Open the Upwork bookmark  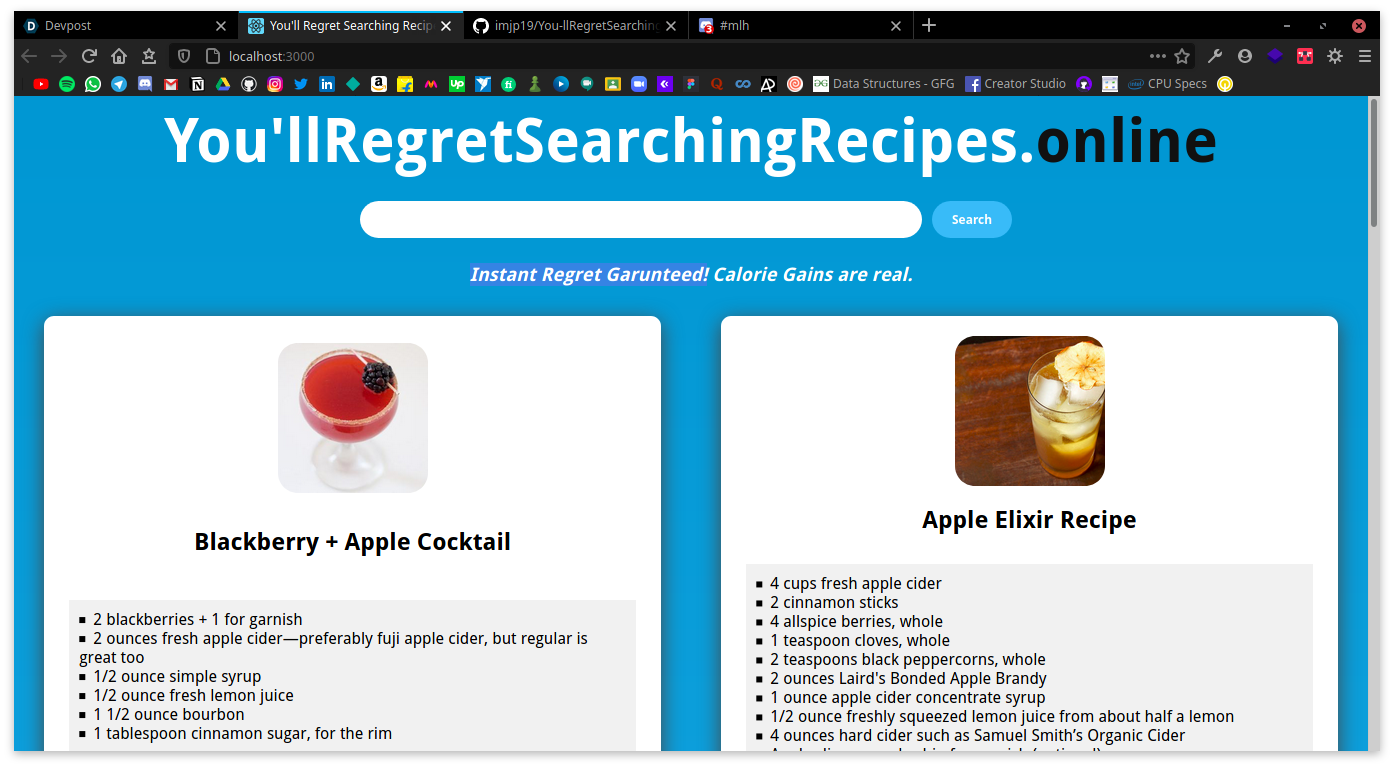pos(457,84)
